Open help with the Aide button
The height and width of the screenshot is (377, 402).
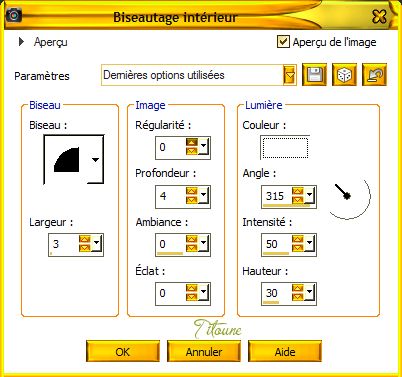(285, 352)
